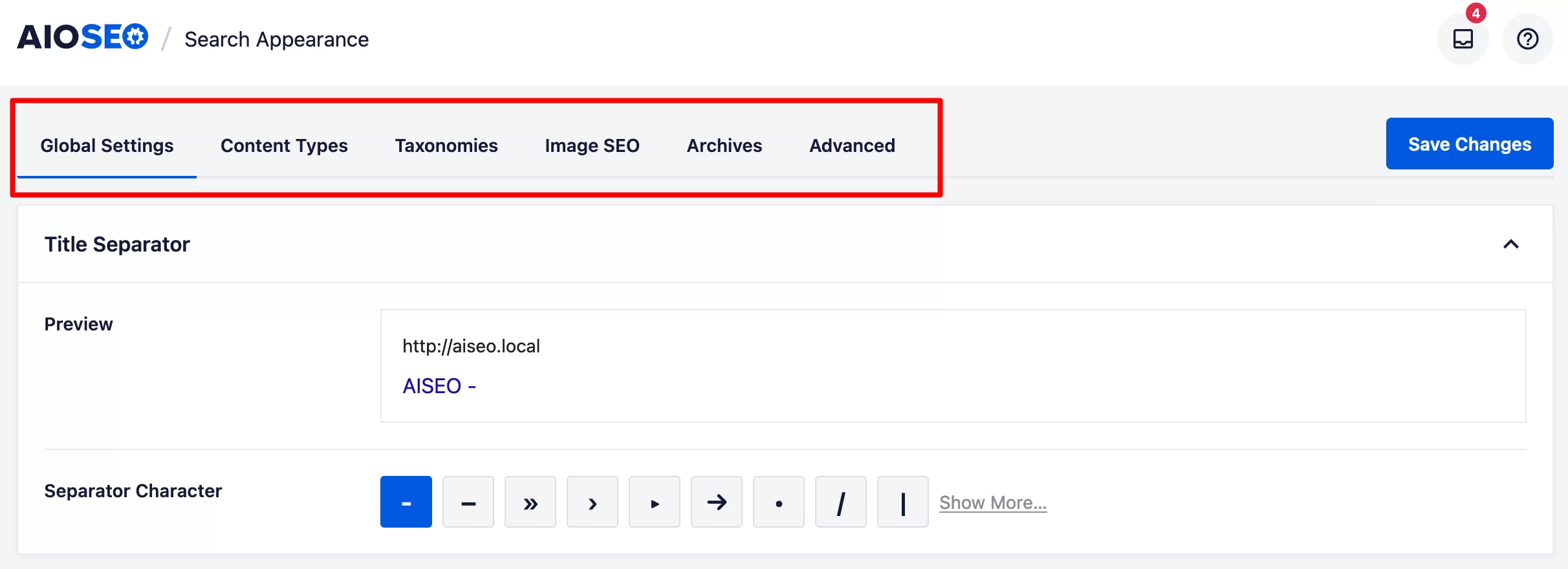The image size is (1568, 569).
Task: Go to the Image SEO tab
Action: click(592, 145)
